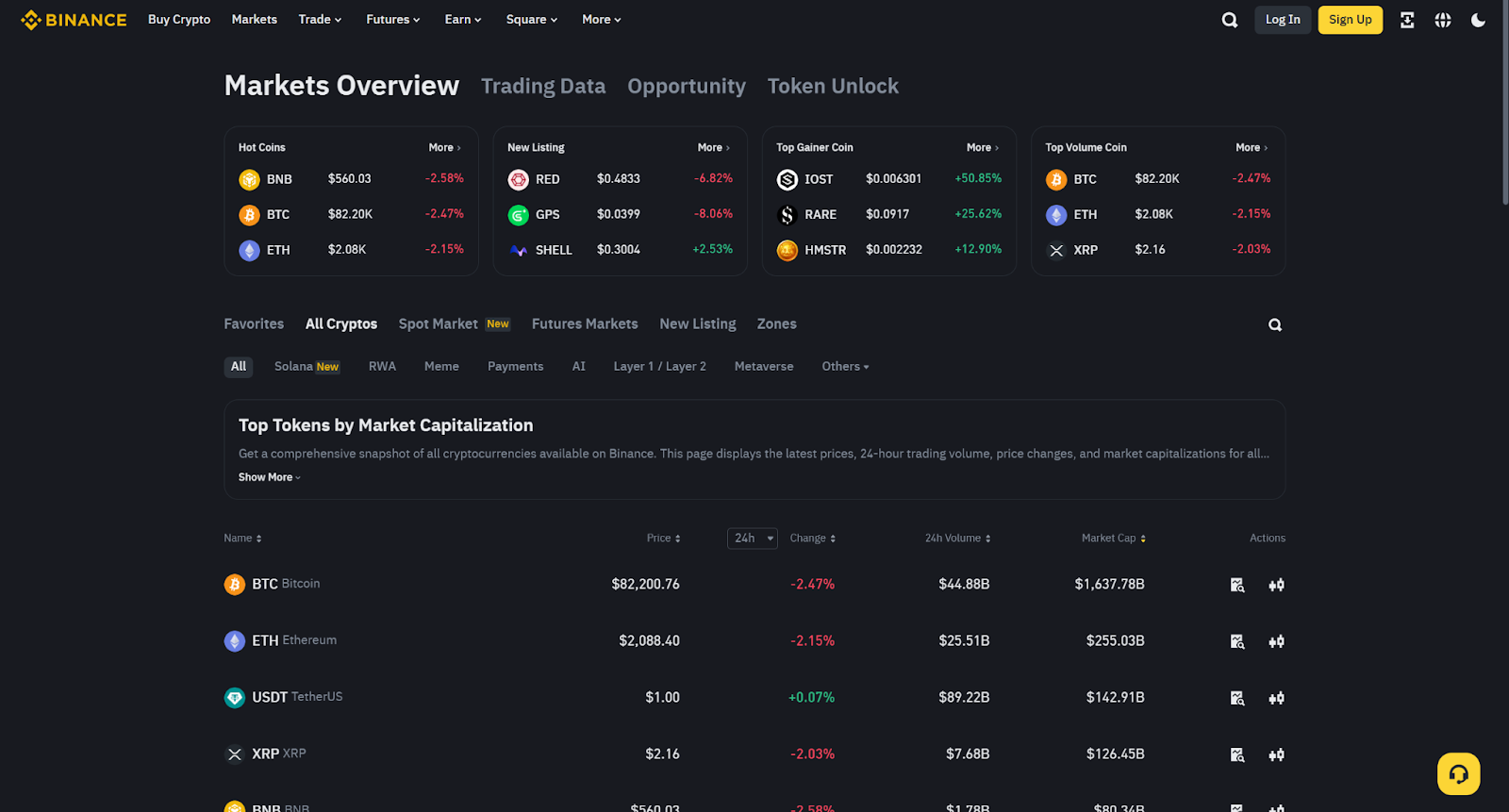Sort the table by 24h Volume column
The image size is (1509, 812).
(958, 538)
